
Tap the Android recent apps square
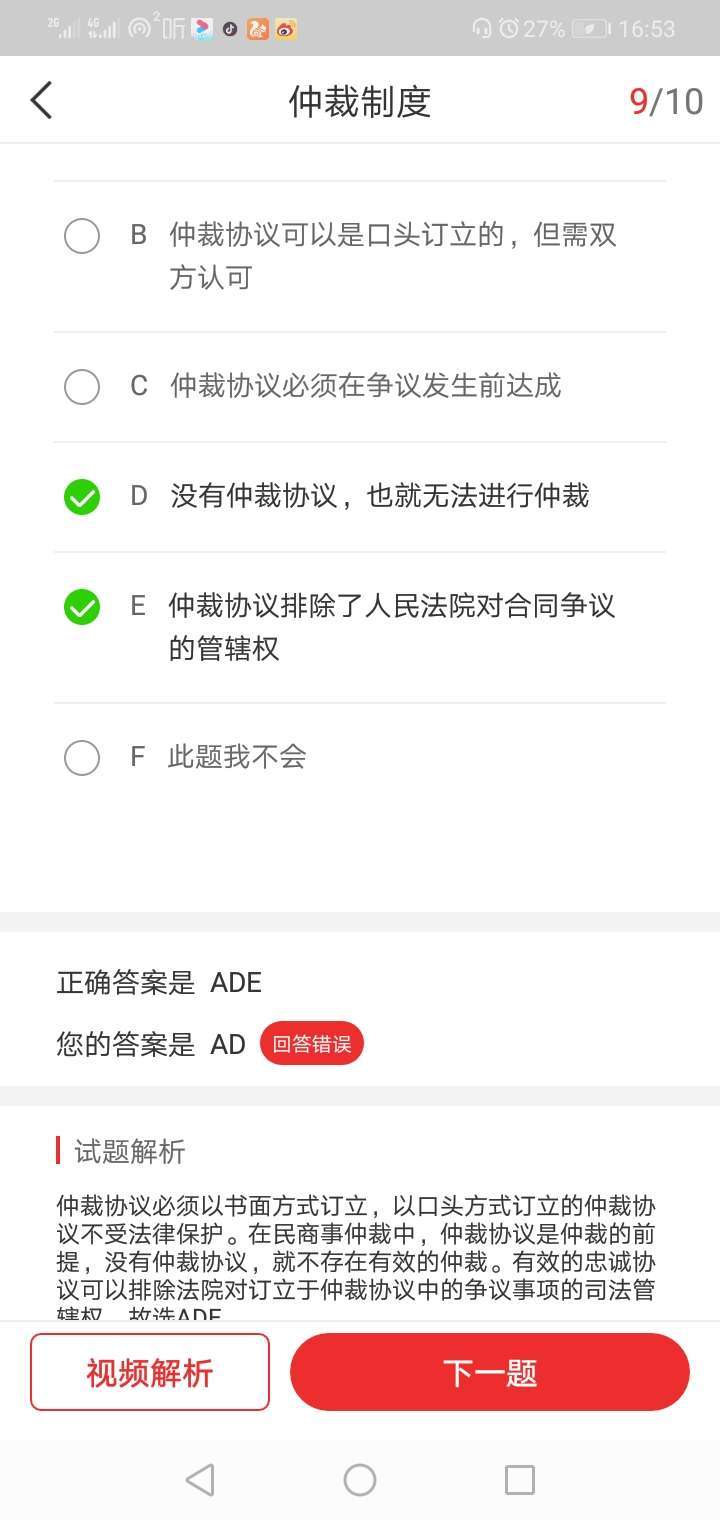coord(519,1479)
